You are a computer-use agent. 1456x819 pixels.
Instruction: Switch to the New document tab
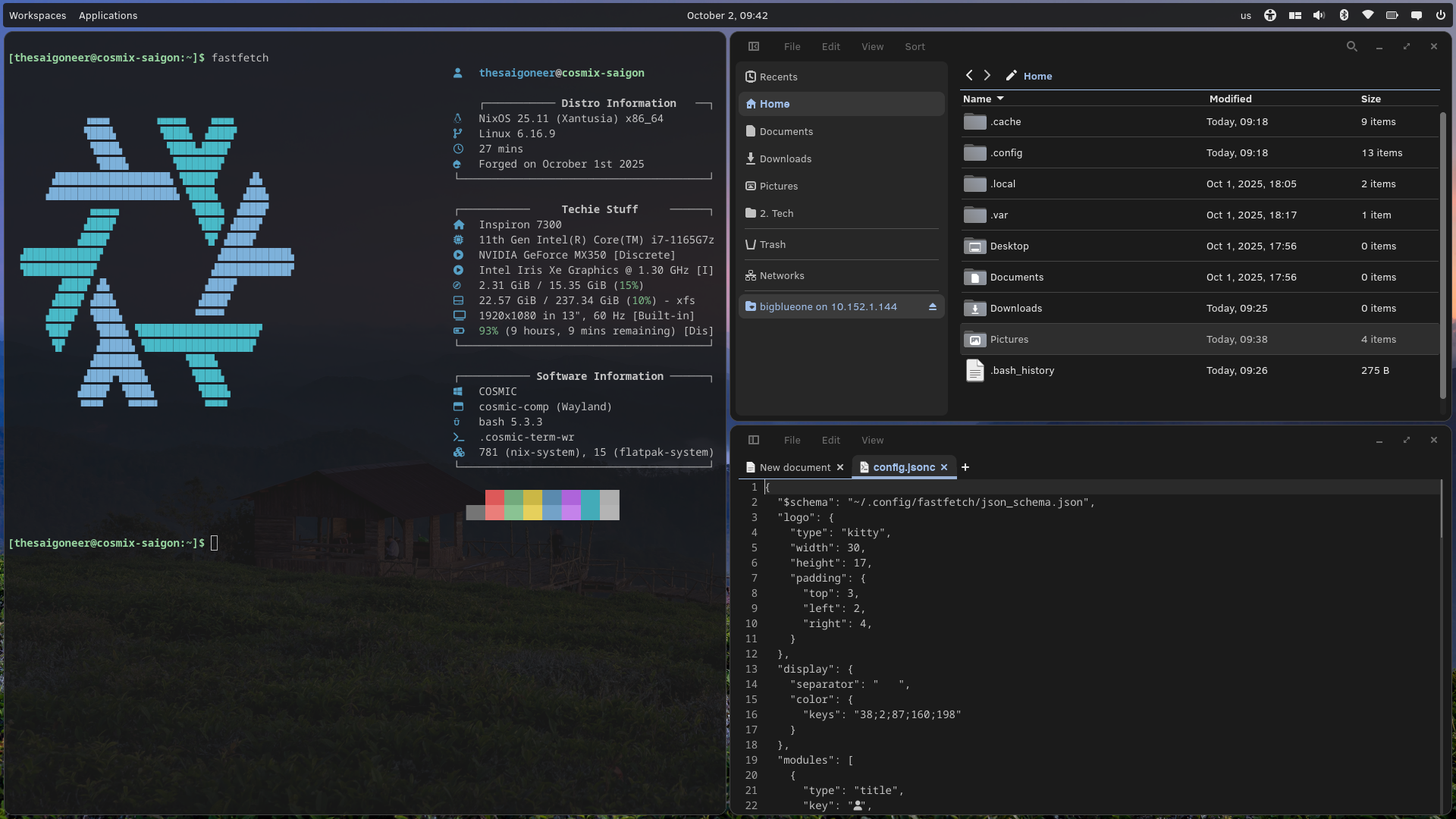click(x=795, y=467)
